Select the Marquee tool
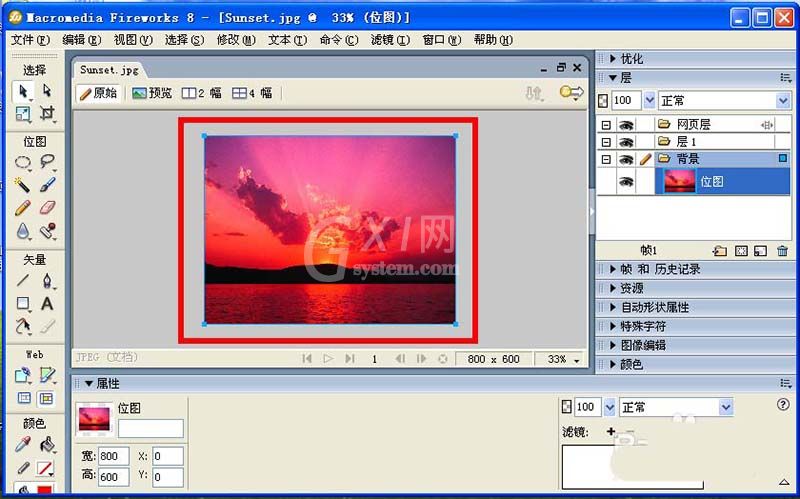 [x=23, y=162]
